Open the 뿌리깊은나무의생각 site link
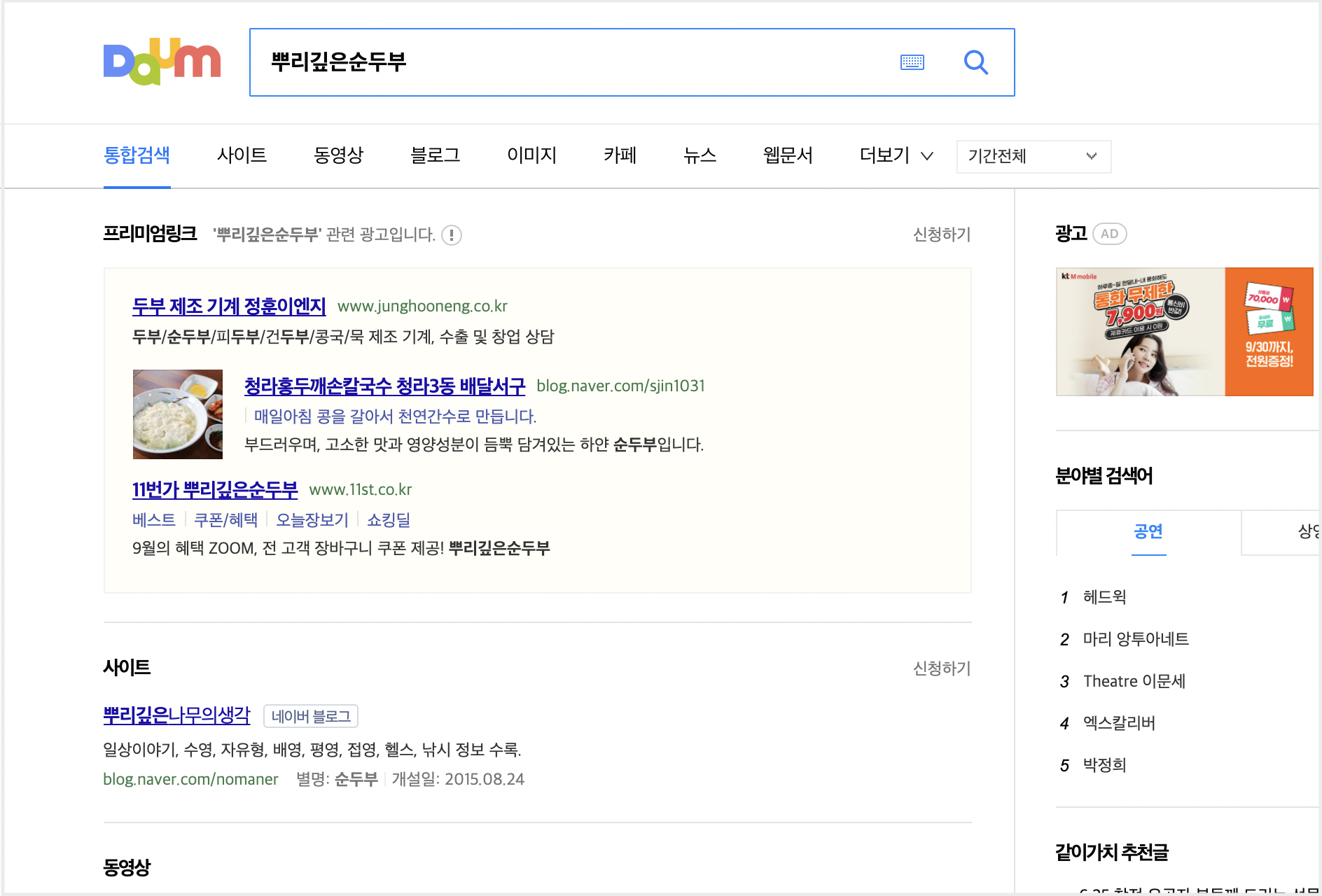This screenshot has height=896, width=1322. [x=176, y=715]
